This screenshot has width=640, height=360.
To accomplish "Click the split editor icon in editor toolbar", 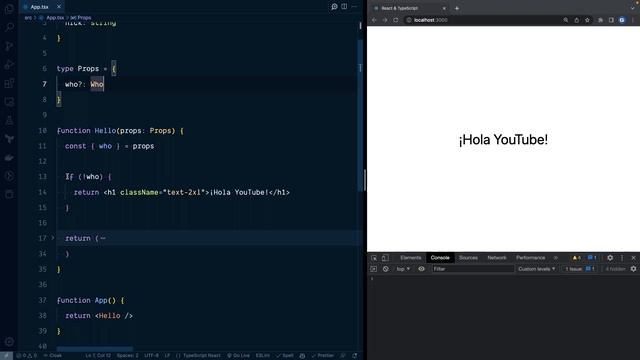I will click(x=344, y=7).
